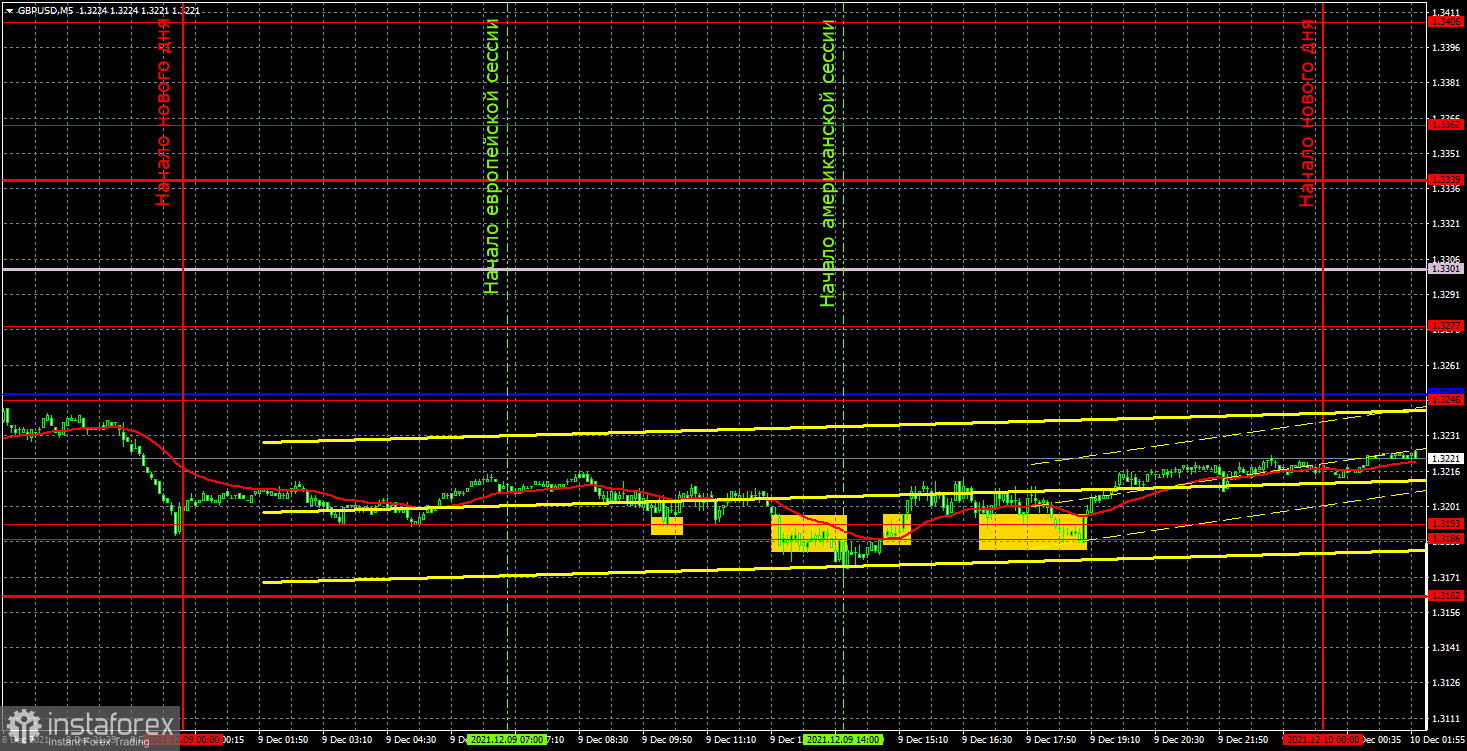Click the 9 Dec 03:10 time axis label
Viewport: 1467px width, 751px height.
coord(346,740)
